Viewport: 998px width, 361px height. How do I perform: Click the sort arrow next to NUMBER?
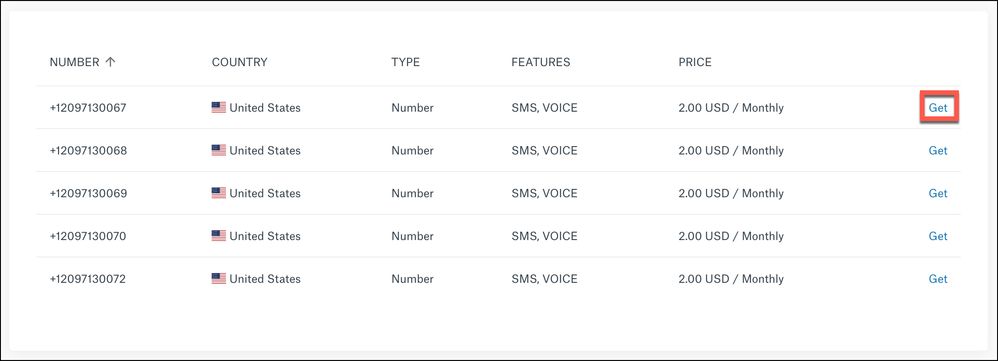[110, 62]
